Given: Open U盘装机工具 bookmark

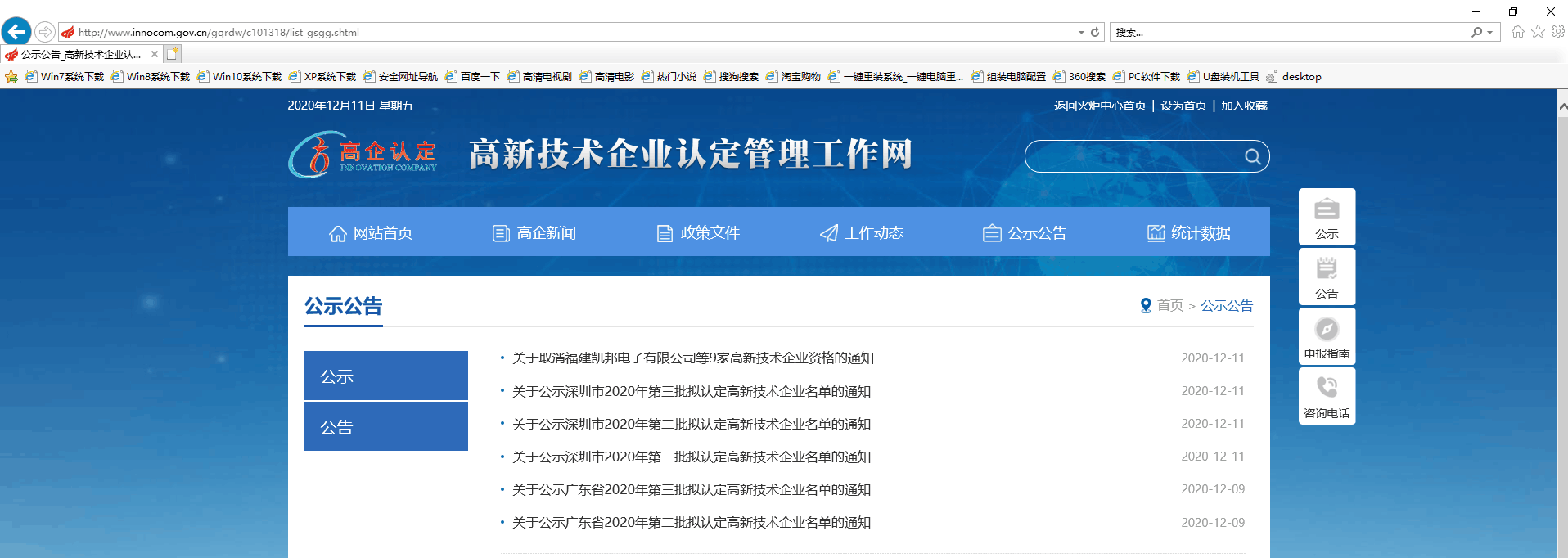Looking at the screenshot, I should 1223,77.
